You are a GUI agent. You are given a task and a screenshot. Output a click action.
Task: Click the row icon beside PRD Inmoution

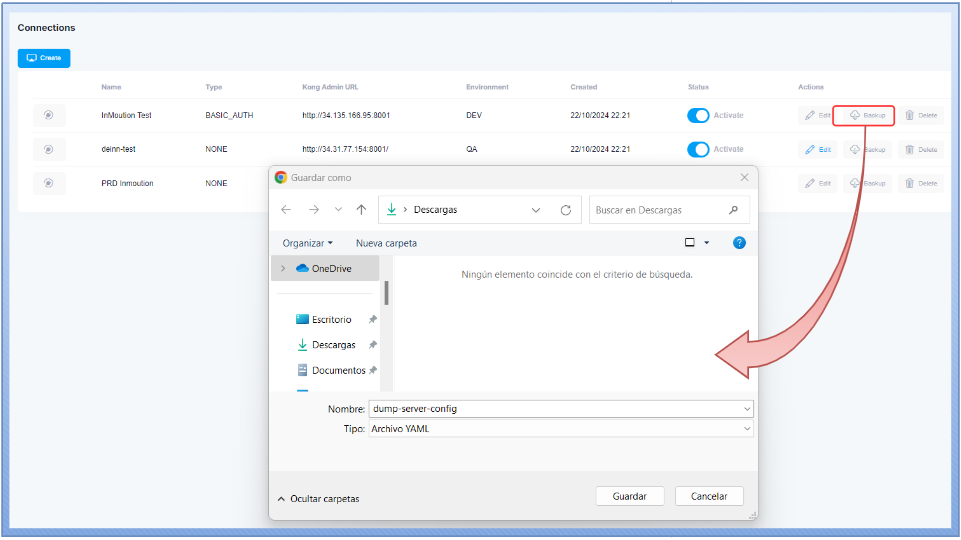tap(48, 184)
